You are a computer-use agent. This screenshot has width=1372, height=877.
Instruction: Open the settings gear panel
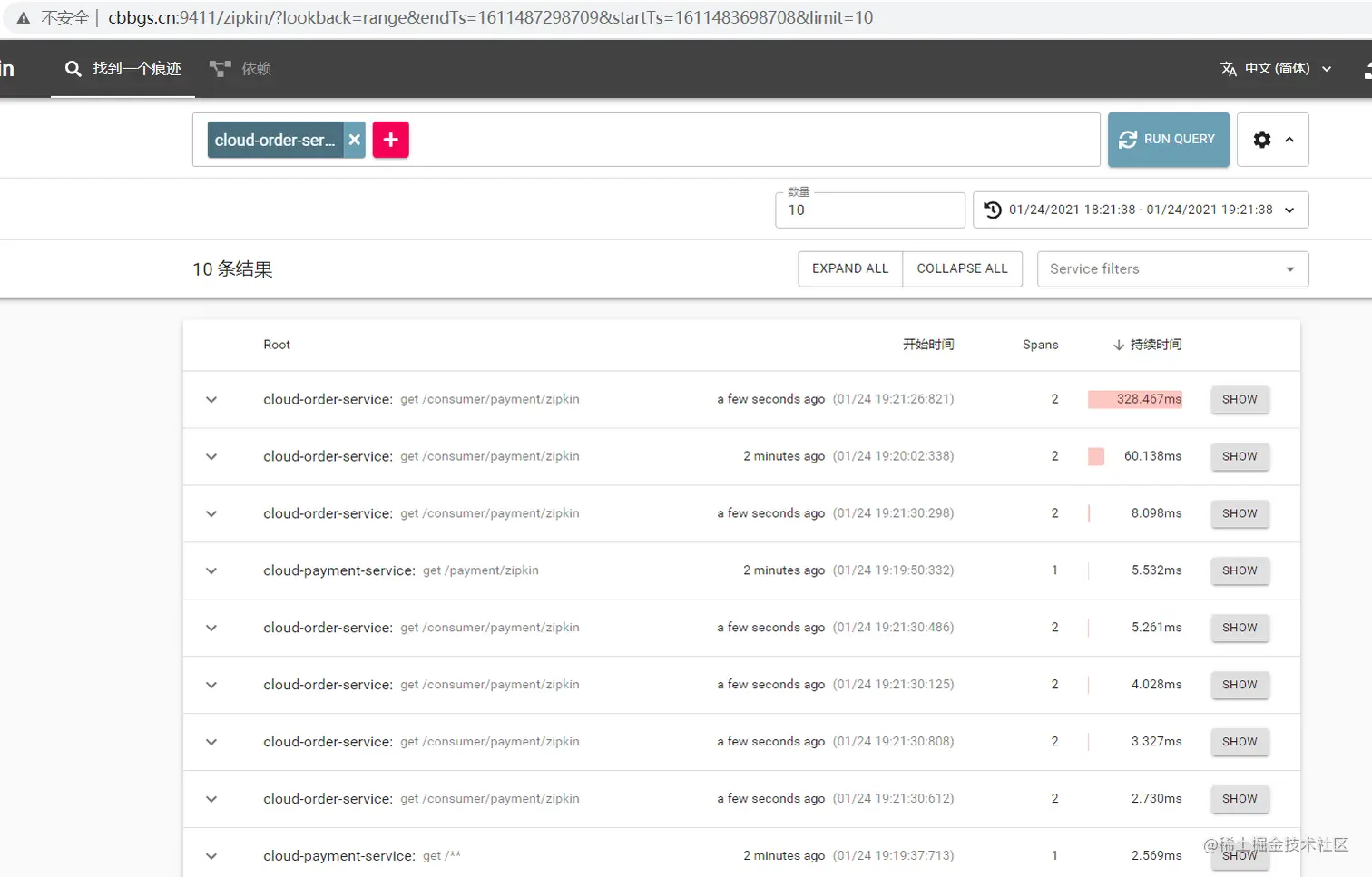[x=1262, y=140]
